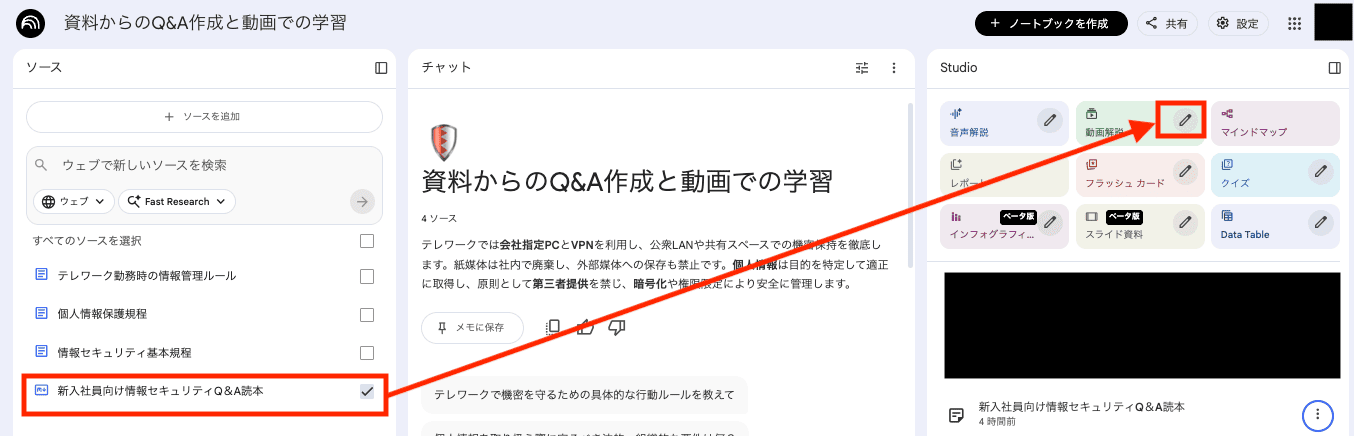The image size is (1354, 436).
Task: Generate a Data Table
Action: 1275,226
